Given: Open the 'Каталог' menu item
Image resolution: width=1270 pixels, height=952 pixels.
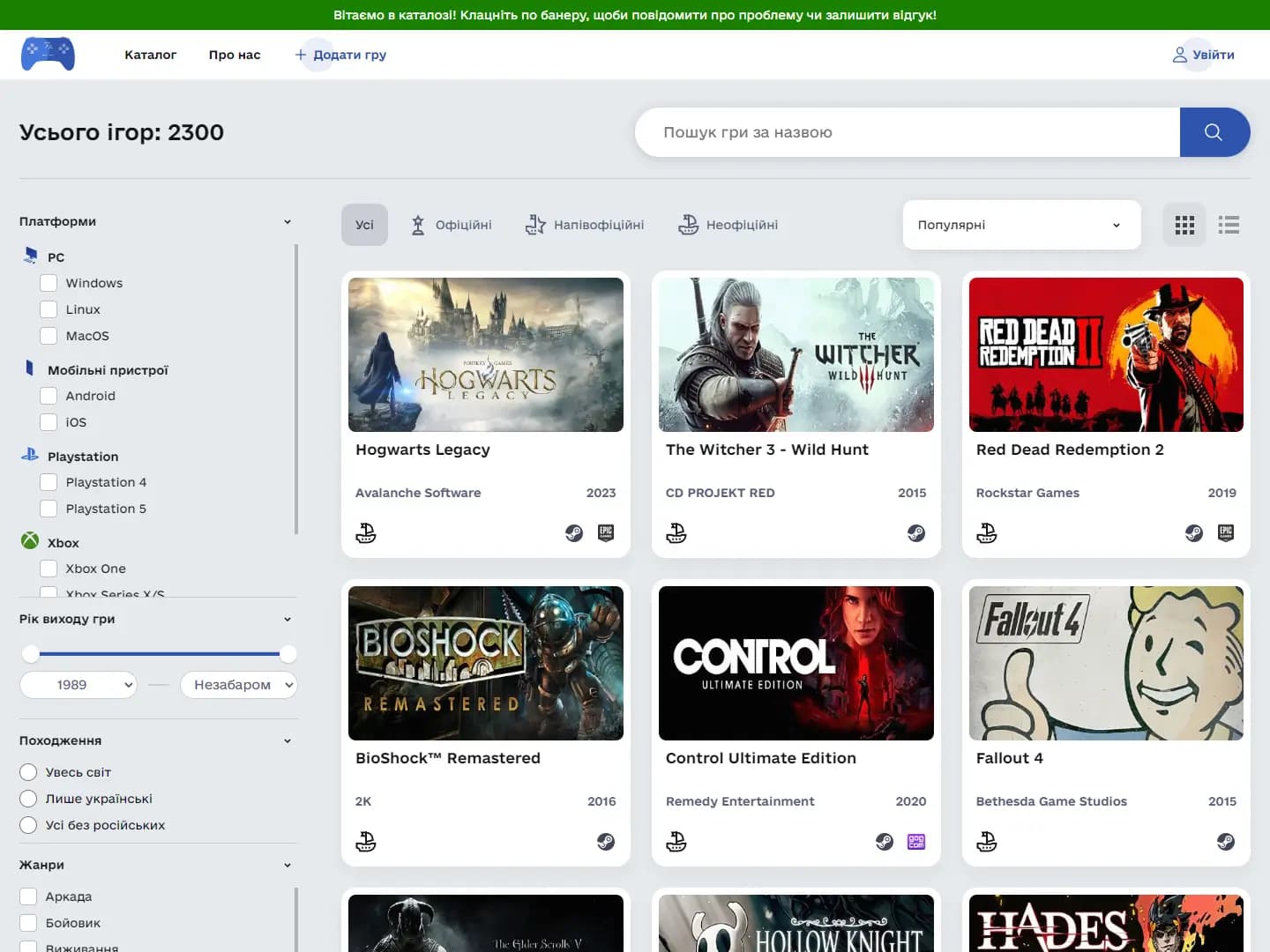Looking at the screenshot, I should click(x=151, y=55).
